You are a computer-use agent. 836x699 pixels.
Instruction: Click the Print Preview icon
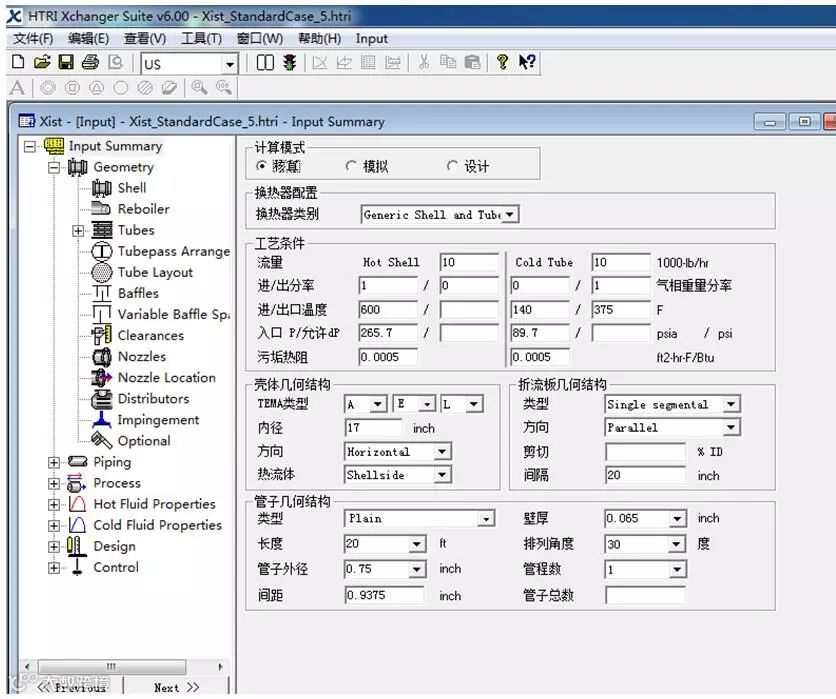(x=116, y=62)
